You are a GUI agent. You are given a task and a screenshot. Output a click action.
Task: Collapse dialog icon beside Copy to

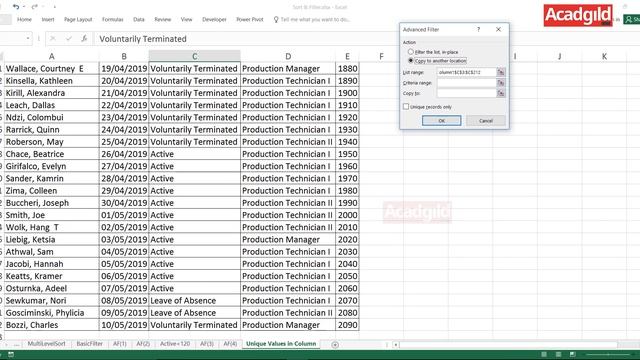click(x=501, y=93)
